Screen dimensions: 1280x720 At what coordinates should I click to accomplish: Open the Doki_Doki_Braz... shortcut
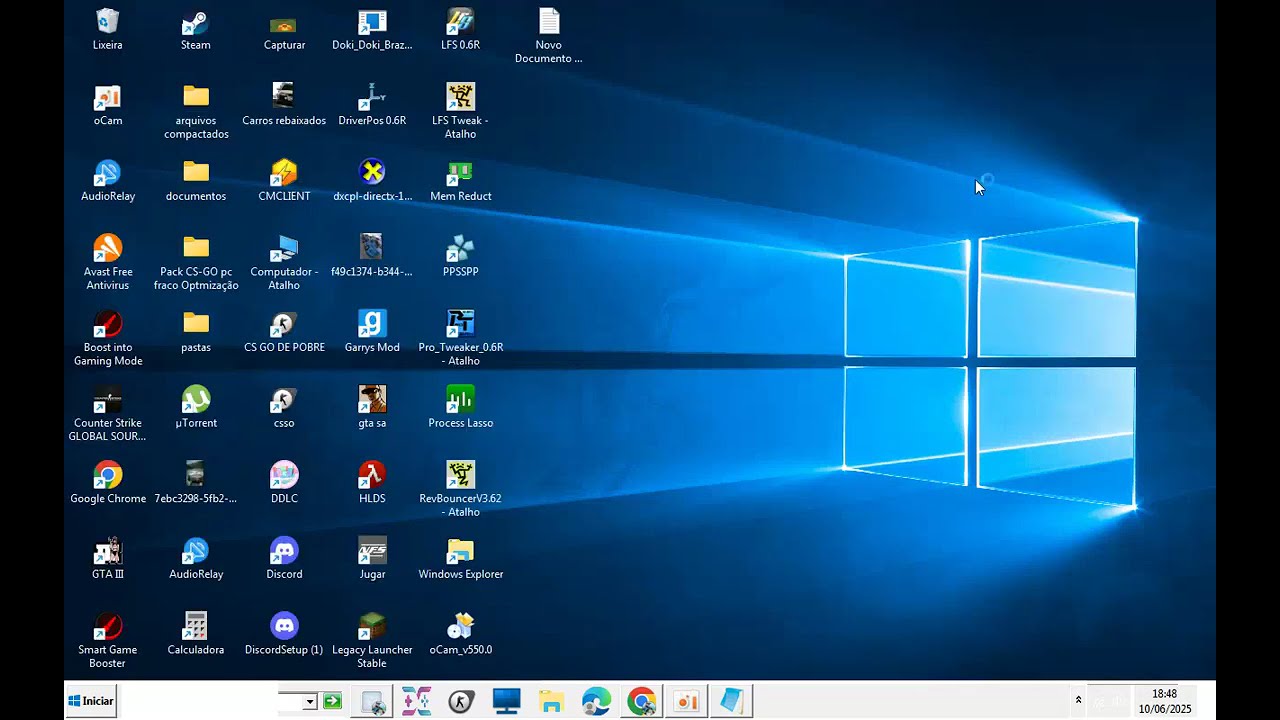pyautogui.click(x=372, y=30)
